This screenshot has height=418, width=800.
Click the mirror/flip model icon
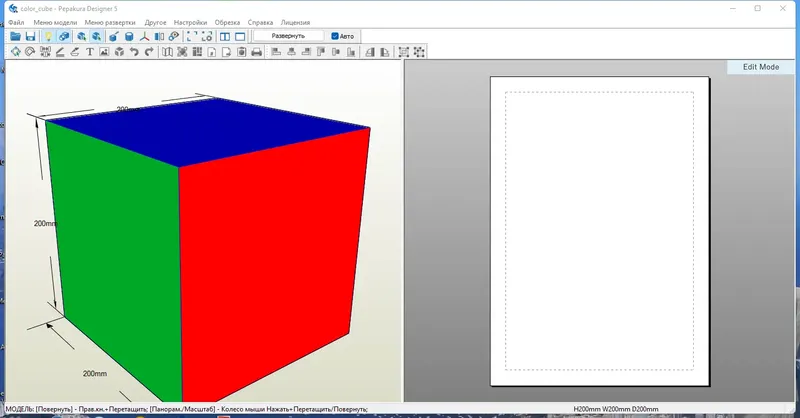pos(159,36)
